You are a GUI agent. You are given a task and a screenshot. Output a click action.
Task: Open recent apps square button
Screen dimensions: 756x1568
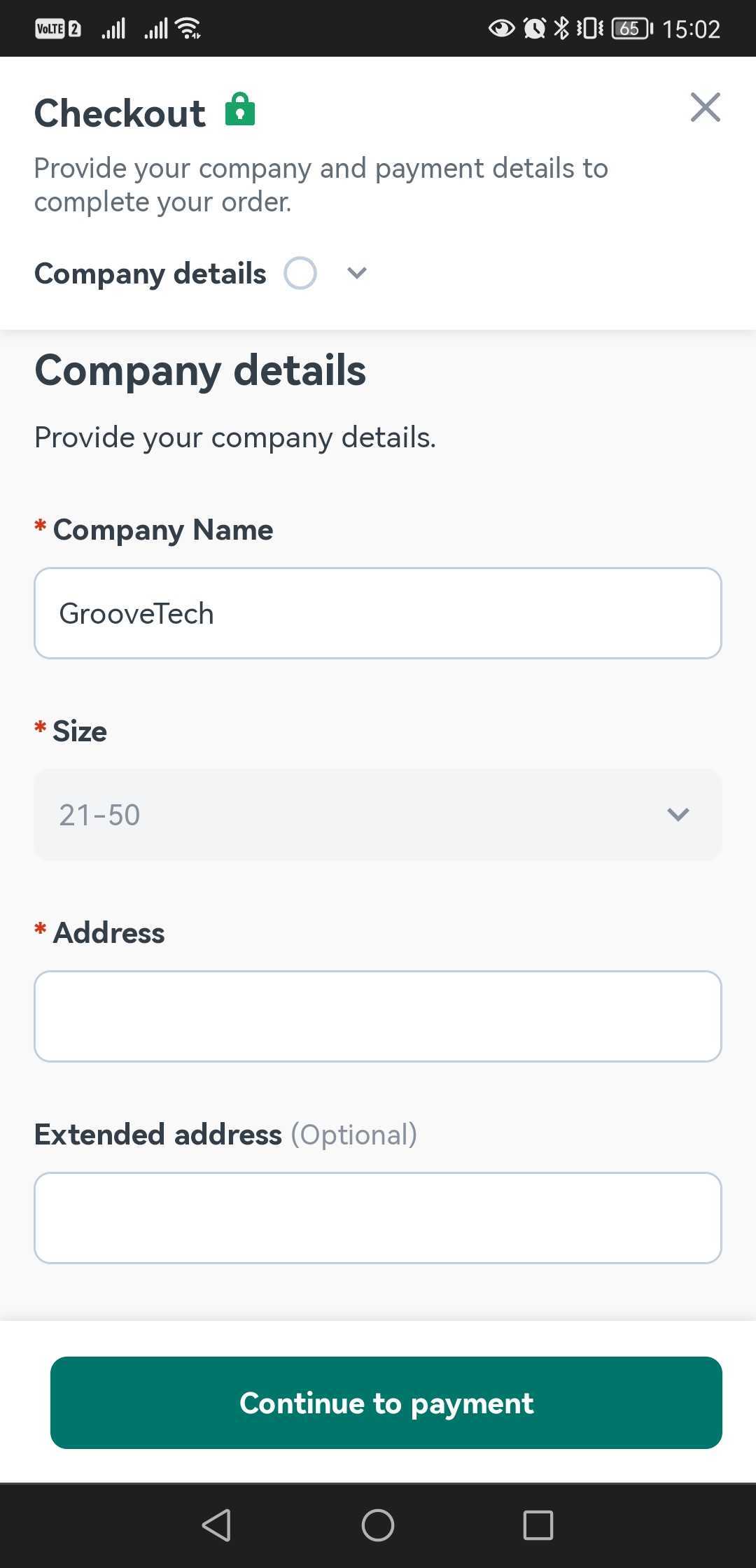[538, 1525]
